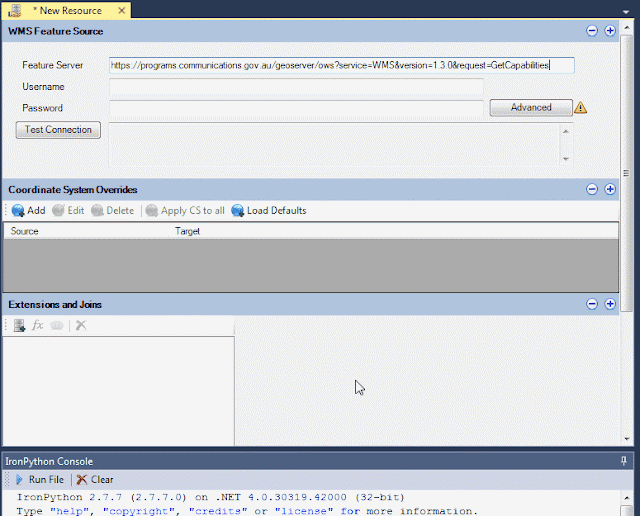
Task: Click the delete X icon in Extensions
Action: [x=81, y=325]
